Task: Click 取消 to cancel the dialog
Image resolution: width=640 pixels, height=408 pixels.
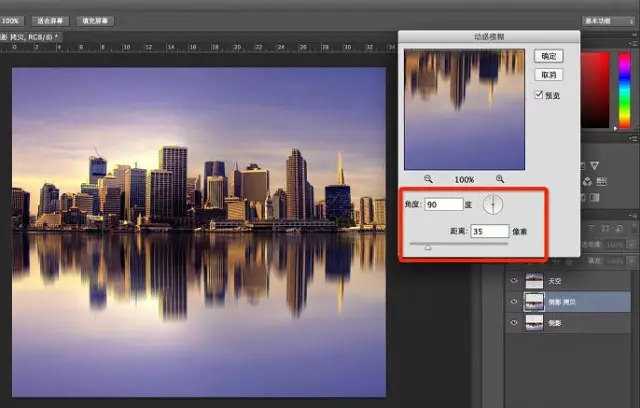Action: 550,75
